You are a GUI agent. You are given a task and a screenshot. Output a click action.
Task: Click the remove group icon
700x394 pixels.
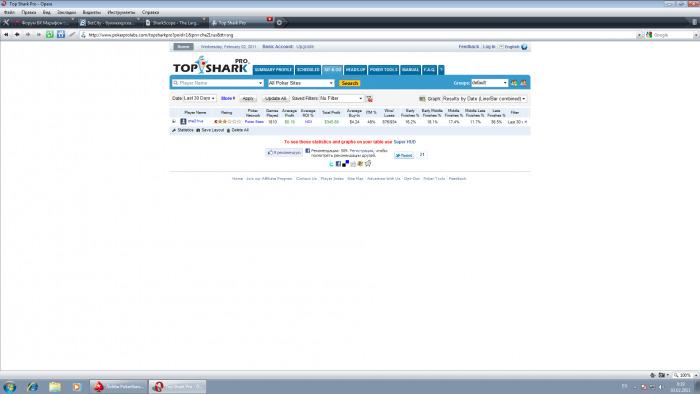[x=523, y=83]
